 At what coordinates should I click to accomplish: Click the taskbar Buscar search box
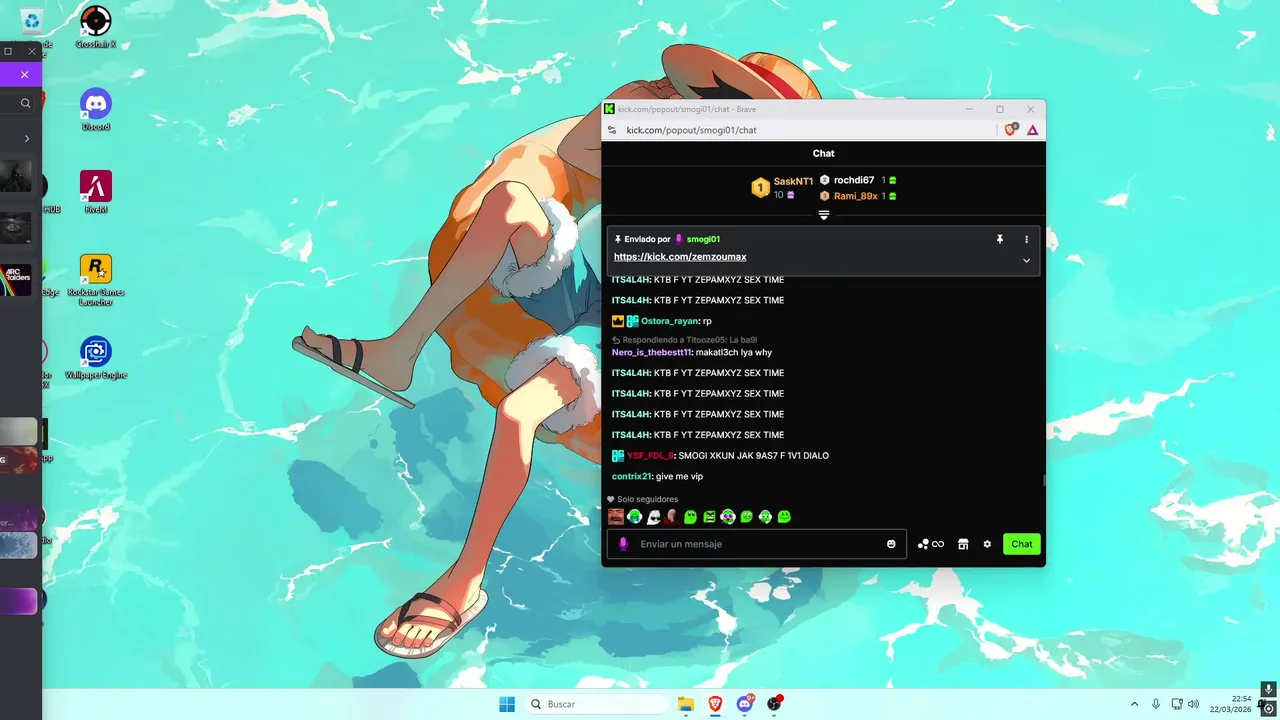tap(597, 704)
